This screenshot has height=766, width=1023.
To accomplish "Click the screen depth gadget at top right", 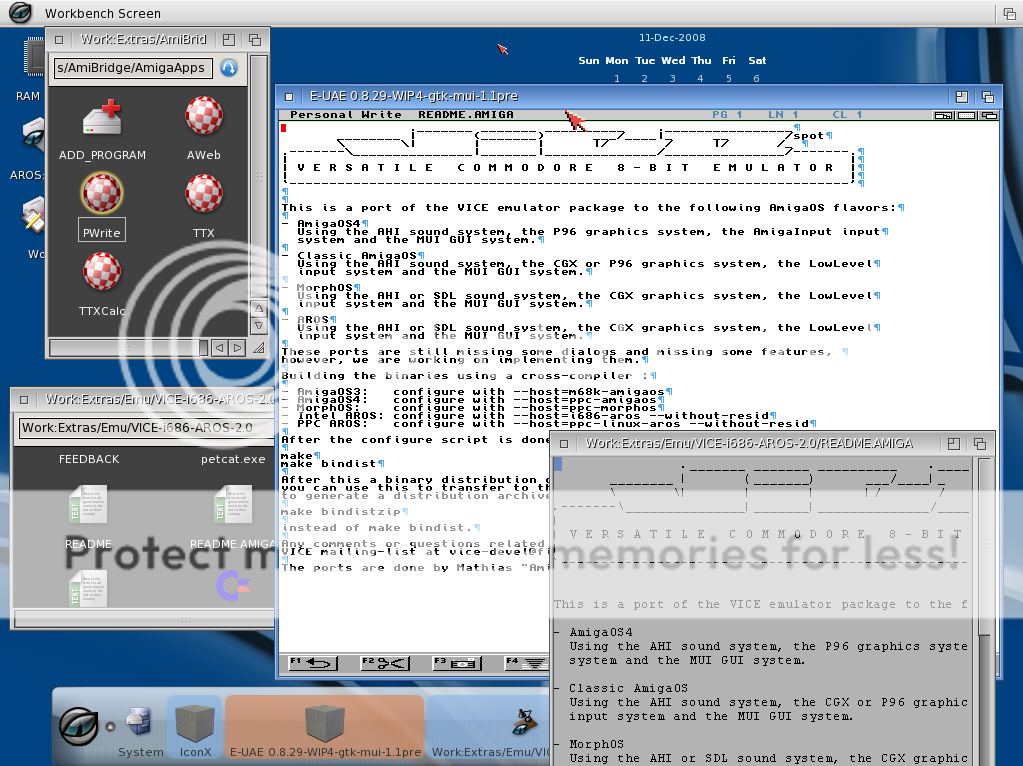I will (1009, 13).
